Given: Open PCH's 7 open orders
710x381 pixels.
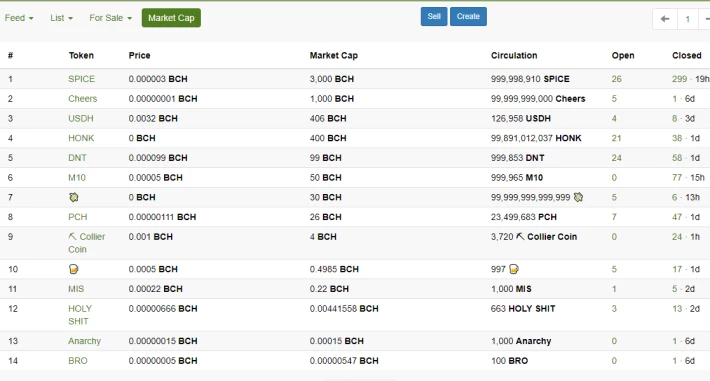Looking at the screenshot, I should click(x=614, y=217).
